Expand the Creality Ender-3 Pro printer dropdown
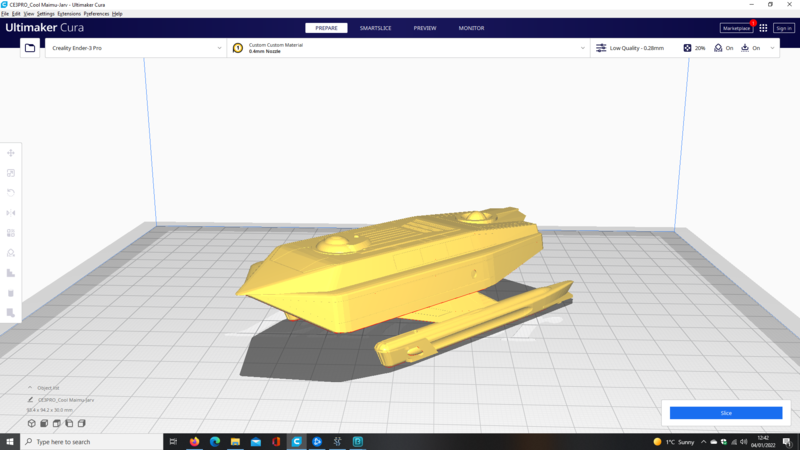This screenshot has height=450, width=800. pos(219,48)
